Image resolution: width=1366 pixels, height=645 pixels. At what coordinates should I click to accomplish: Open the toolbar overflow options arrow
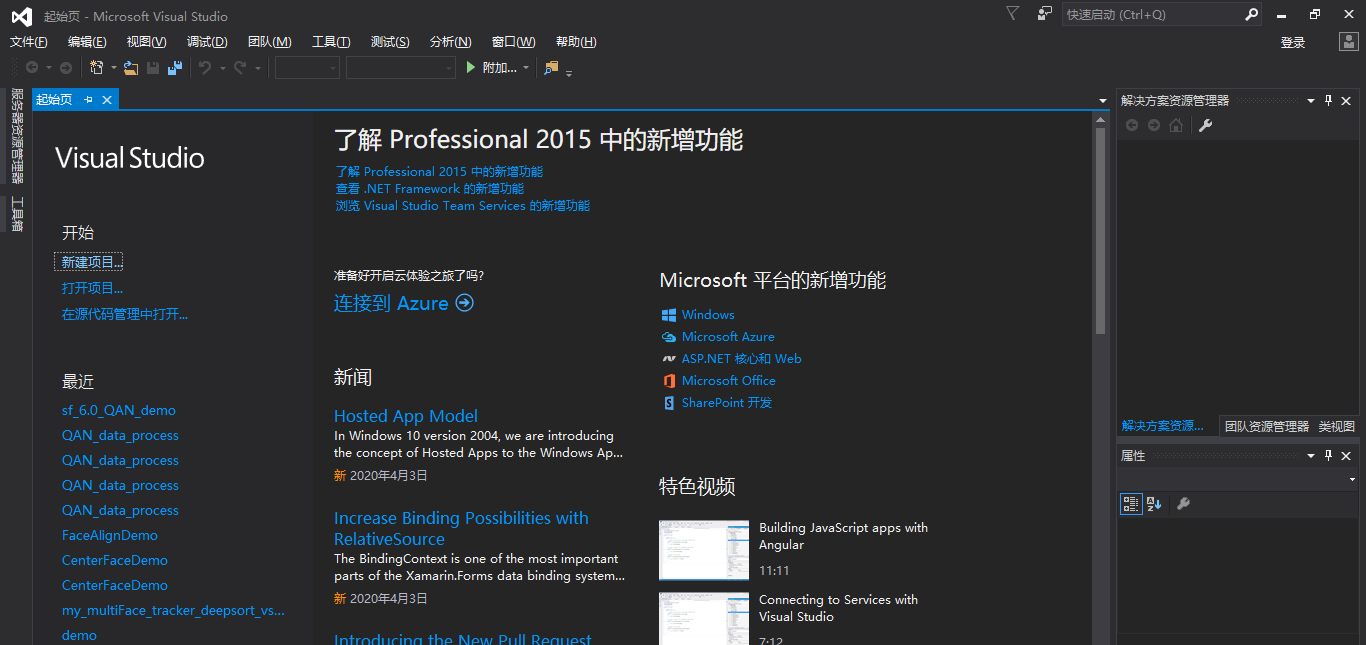569,73
